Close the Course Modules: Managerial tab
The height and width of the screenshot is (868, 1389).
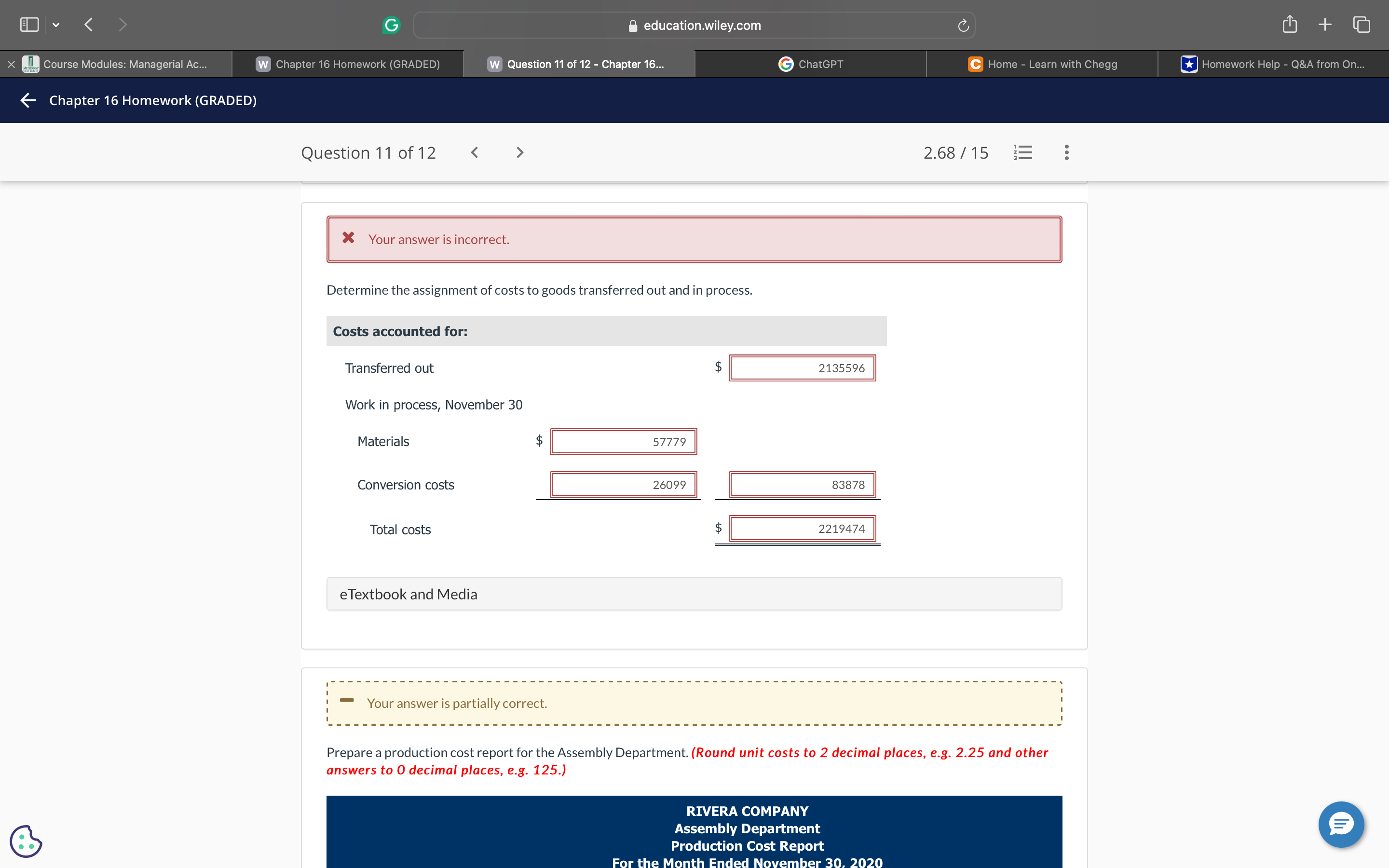(11, 64)
